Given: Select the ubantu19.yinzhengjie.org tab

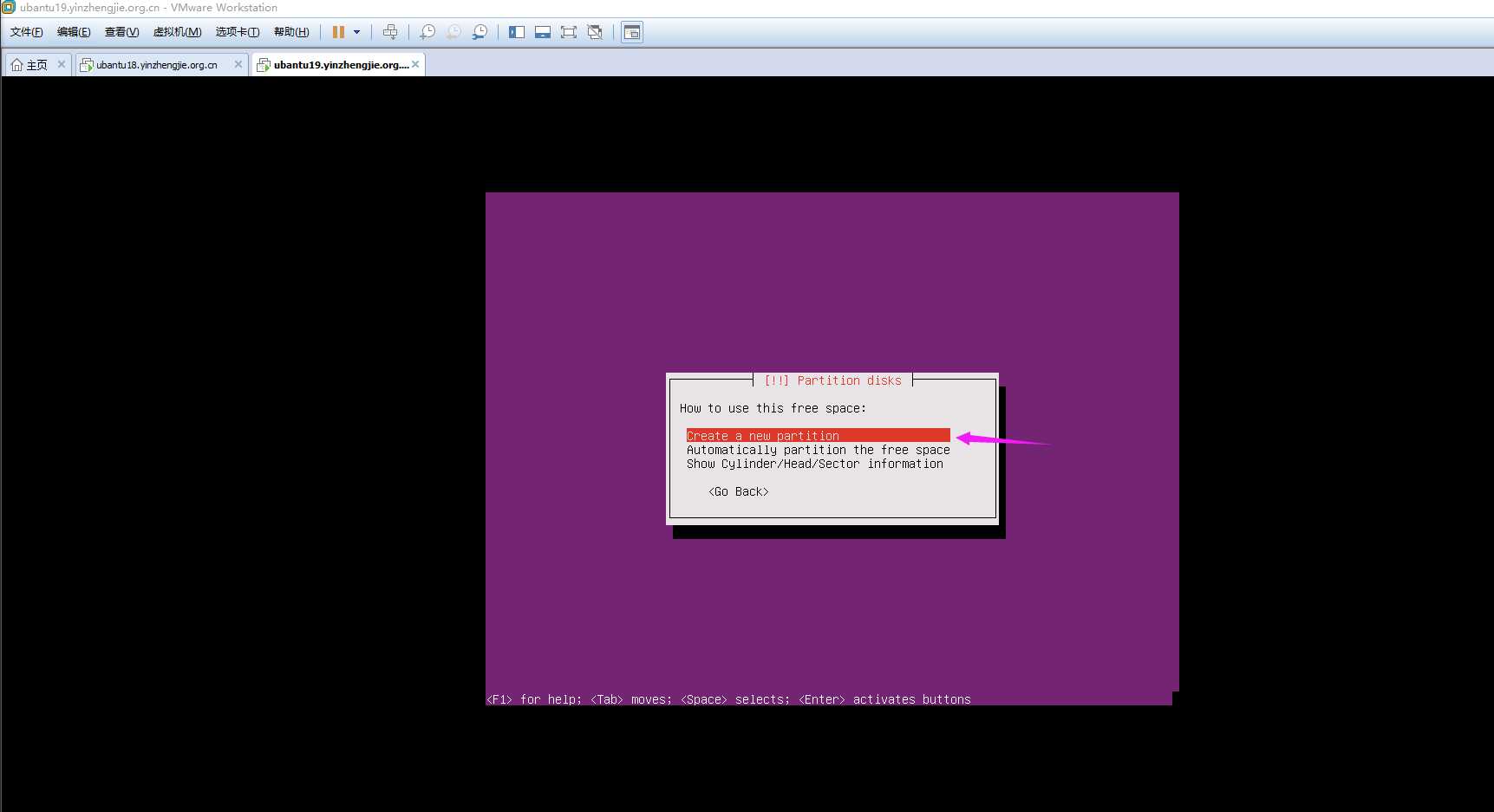Looking at the screenshot, I should [340, 65].
